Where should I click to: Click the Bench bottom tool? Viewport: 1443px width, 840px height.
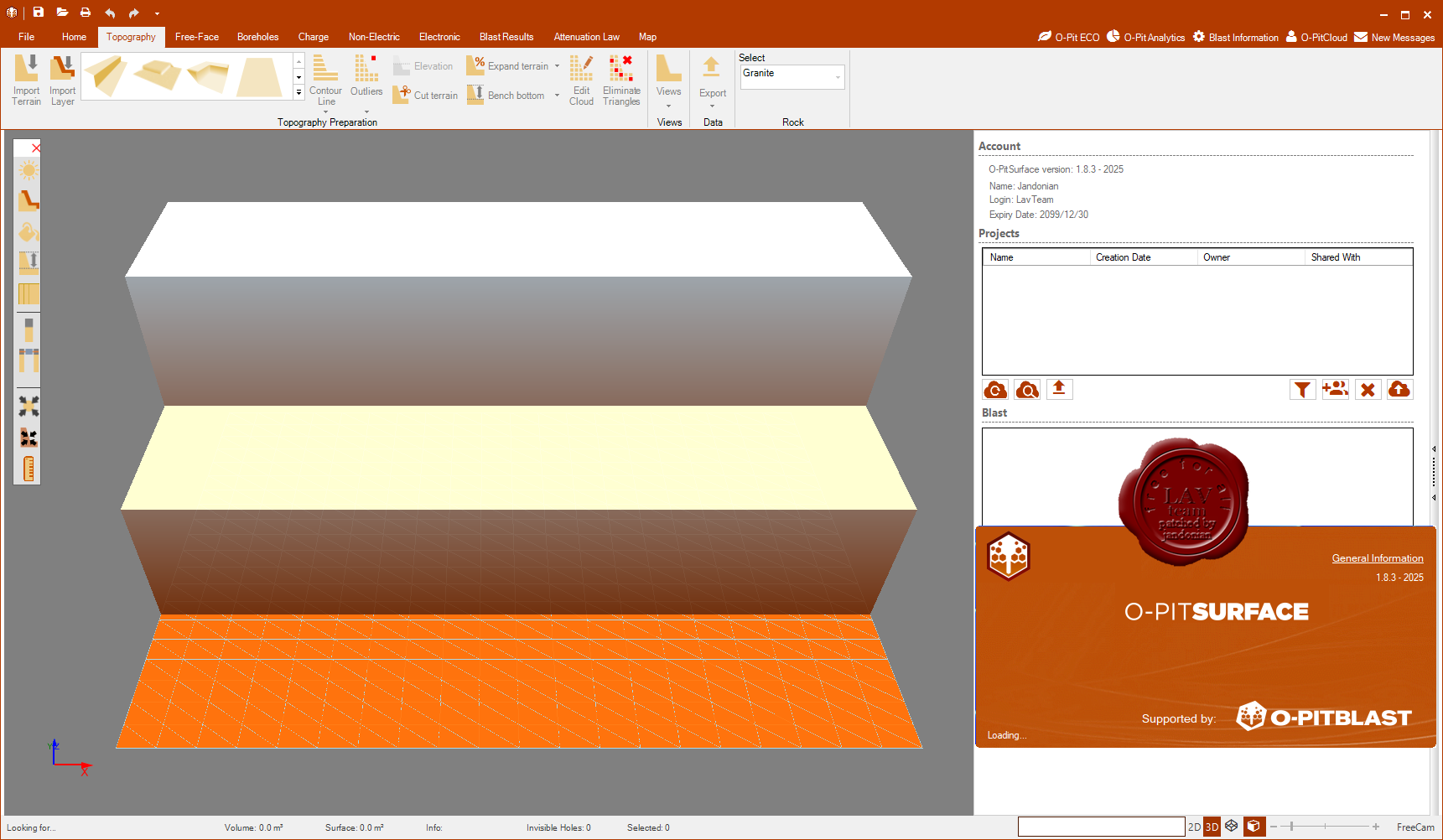coord(507,95)
